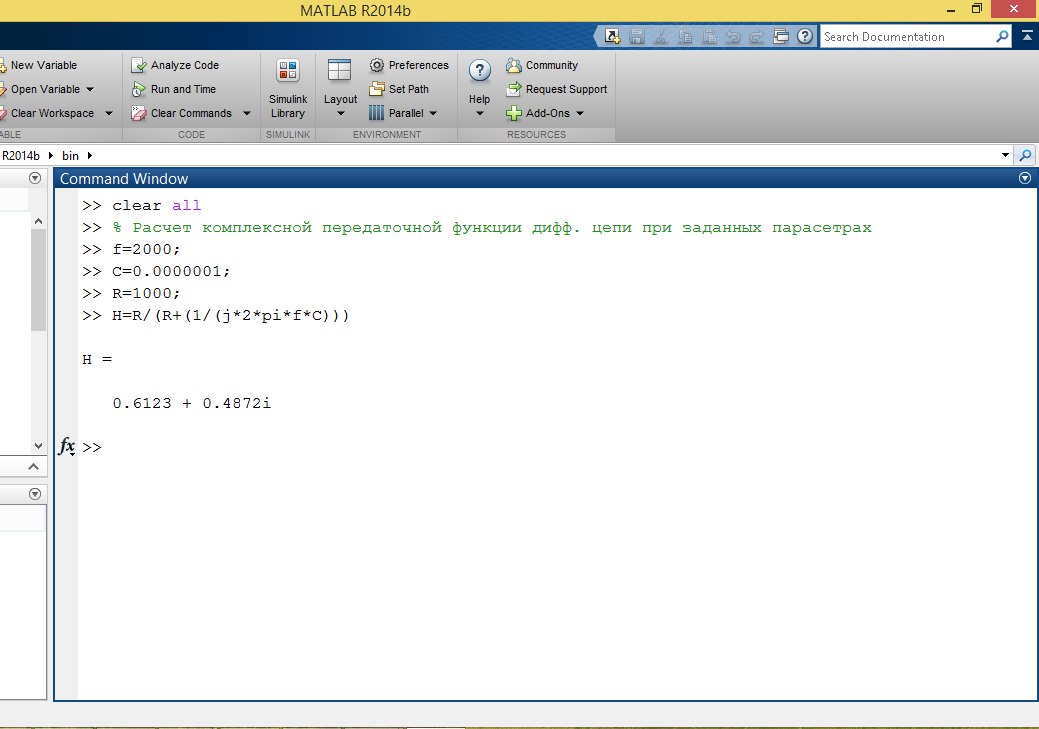Viewport: 1039px width, 729px height.
Task: Click the Switch Windows icon
Action: pos(781,36)
